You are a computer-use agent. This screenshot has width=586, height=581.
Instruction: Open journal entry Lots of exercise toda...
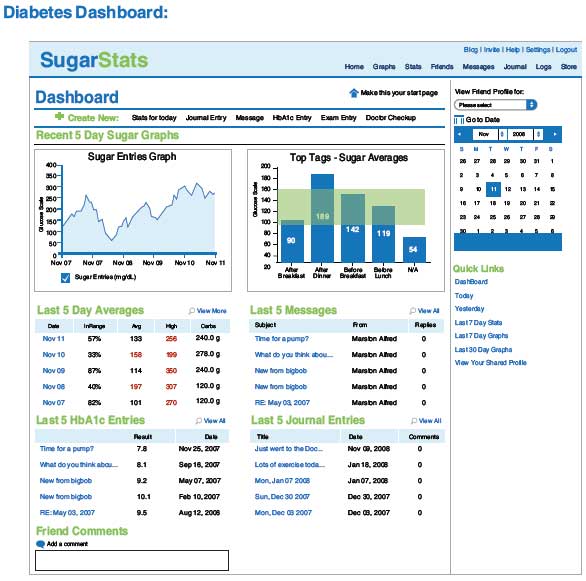pos(290,465)
